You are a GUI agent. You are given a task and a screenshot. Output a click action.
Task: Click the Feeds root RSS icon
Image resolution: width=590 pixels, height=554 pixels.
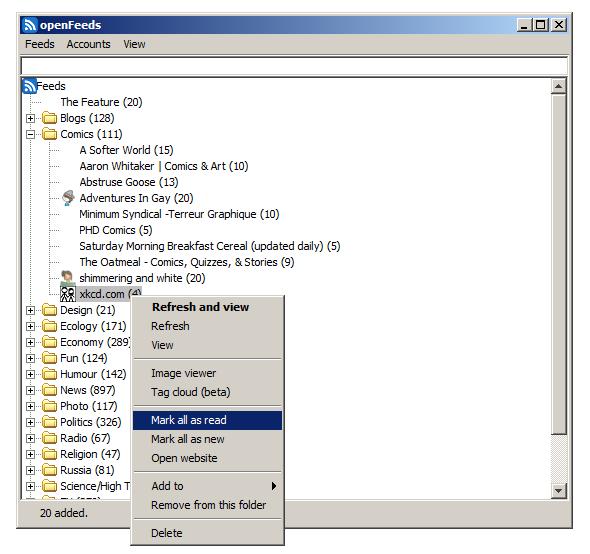click(29, 86)
